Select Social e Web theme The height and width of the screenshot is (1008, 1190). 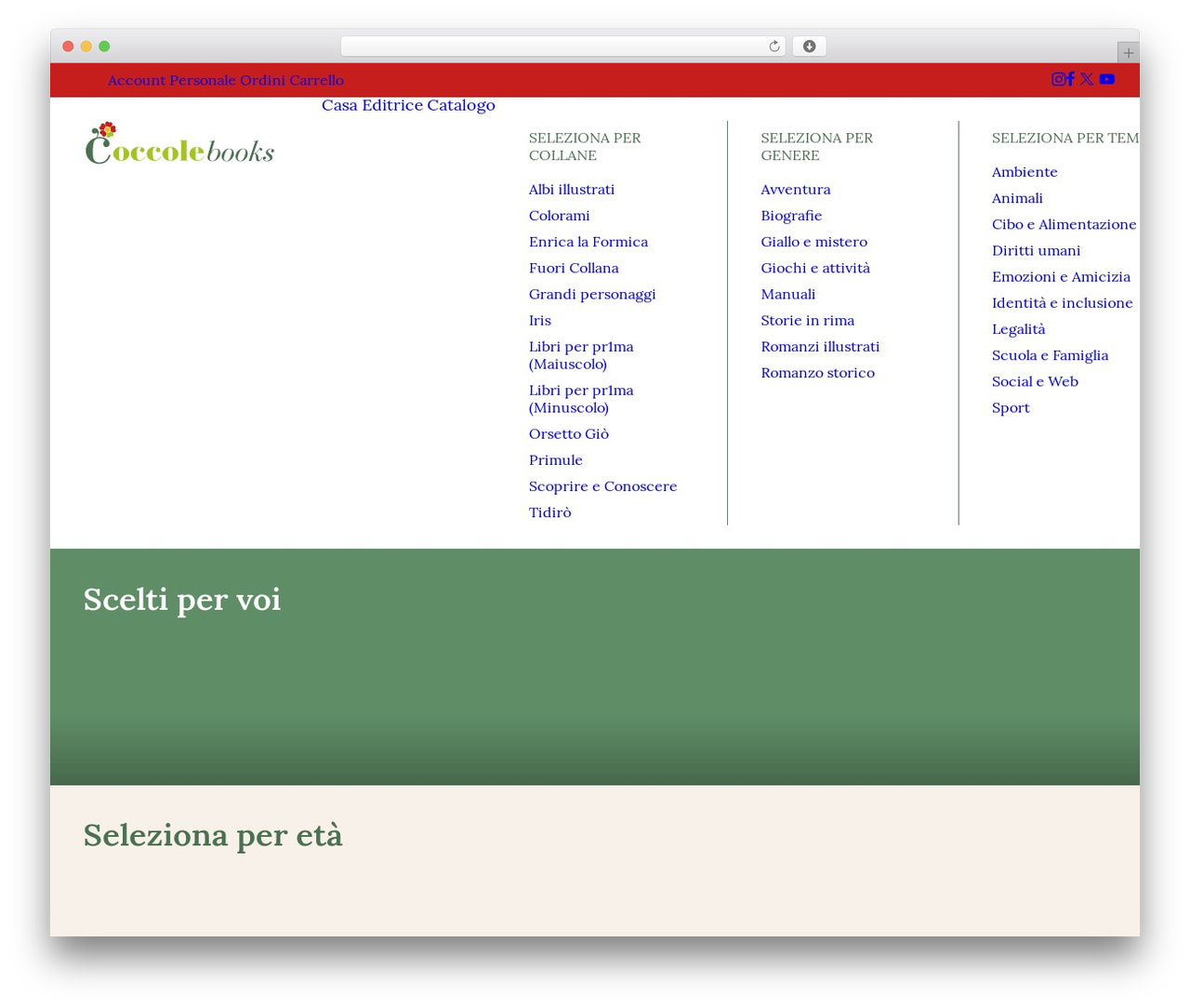1035,381
